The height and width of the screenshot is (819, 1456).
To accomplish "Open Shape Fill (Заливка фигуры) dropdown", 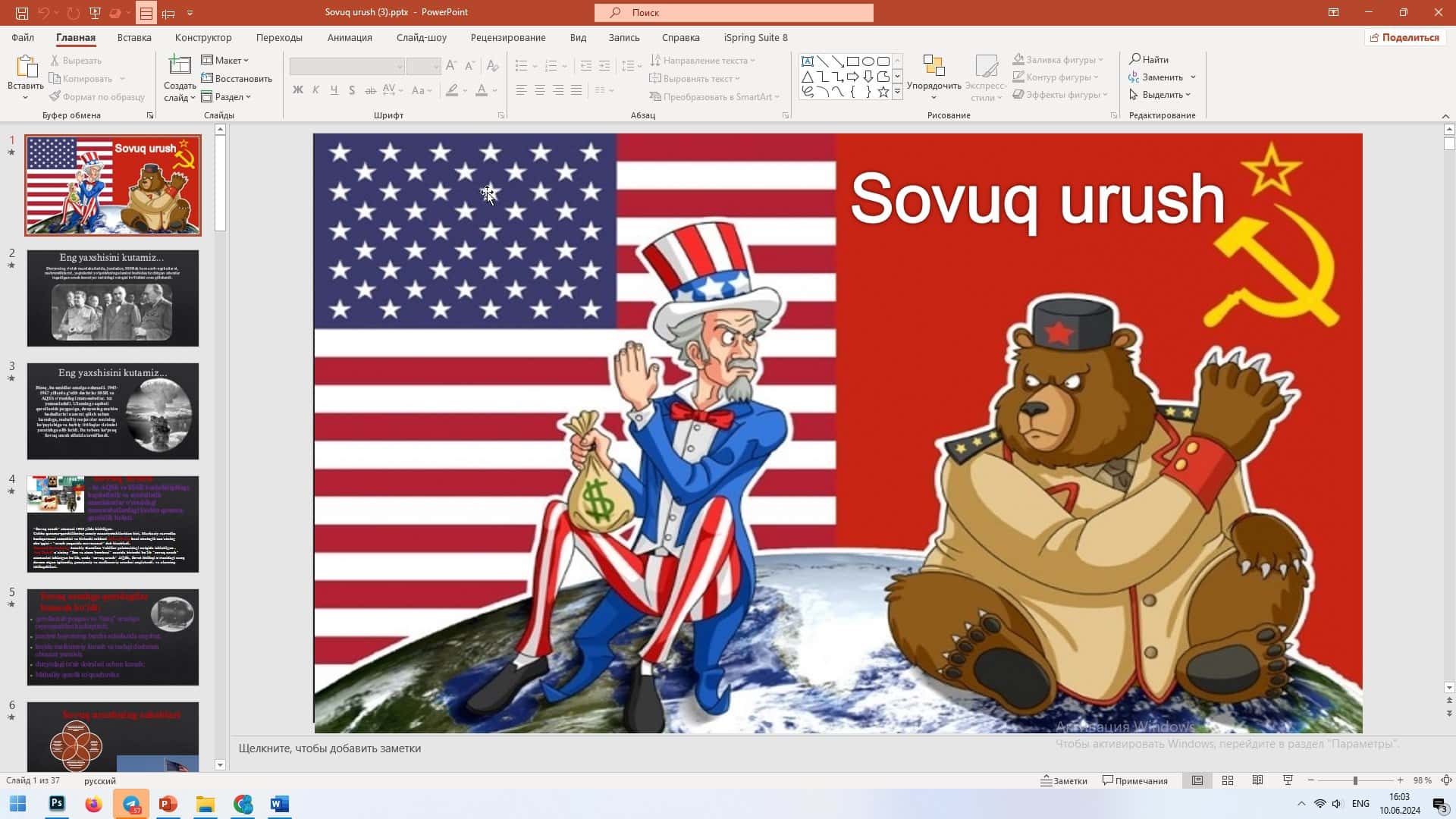I will pos(1059,59).
